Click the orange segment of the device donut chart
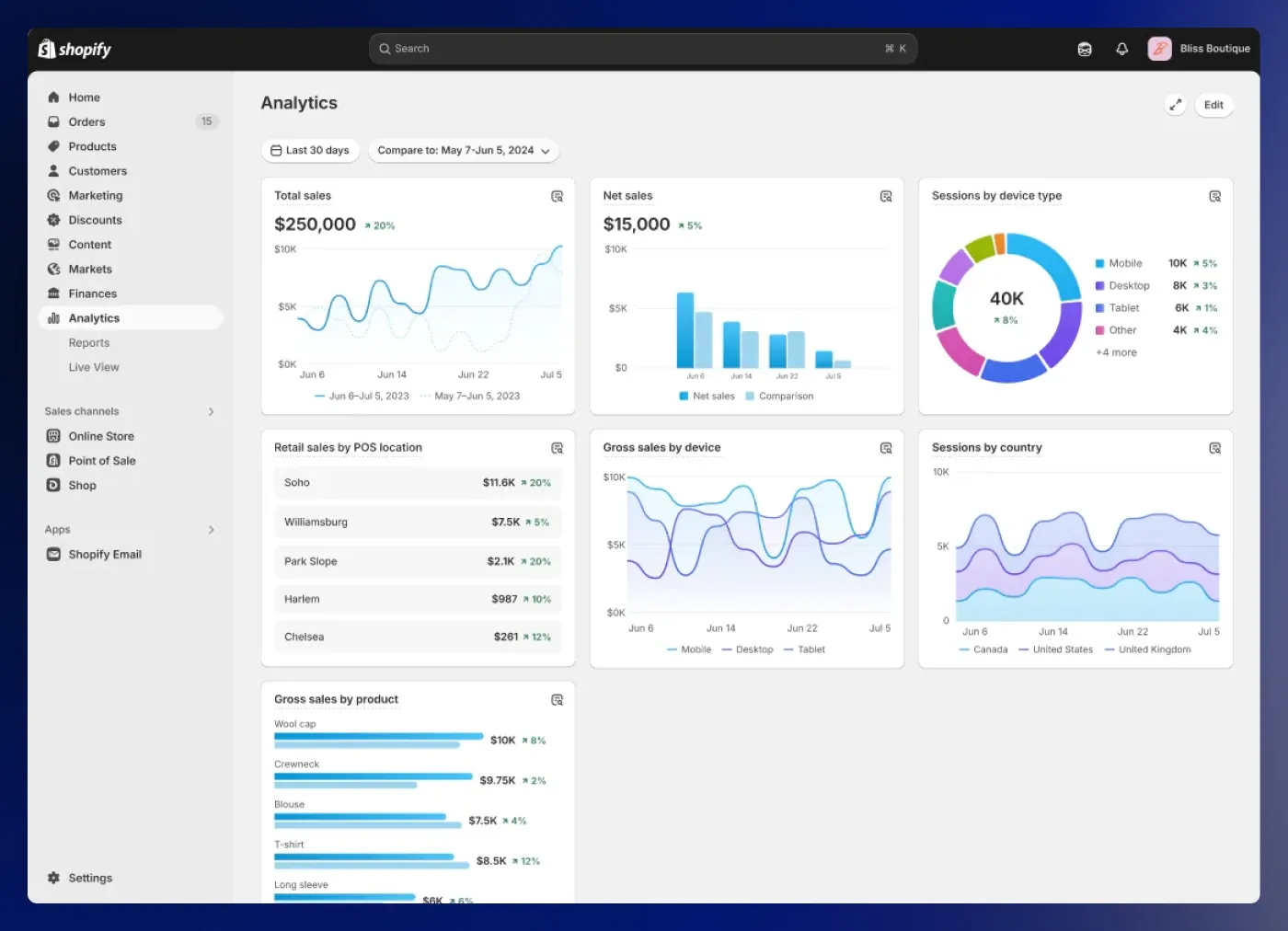 [x=999, y=242]
